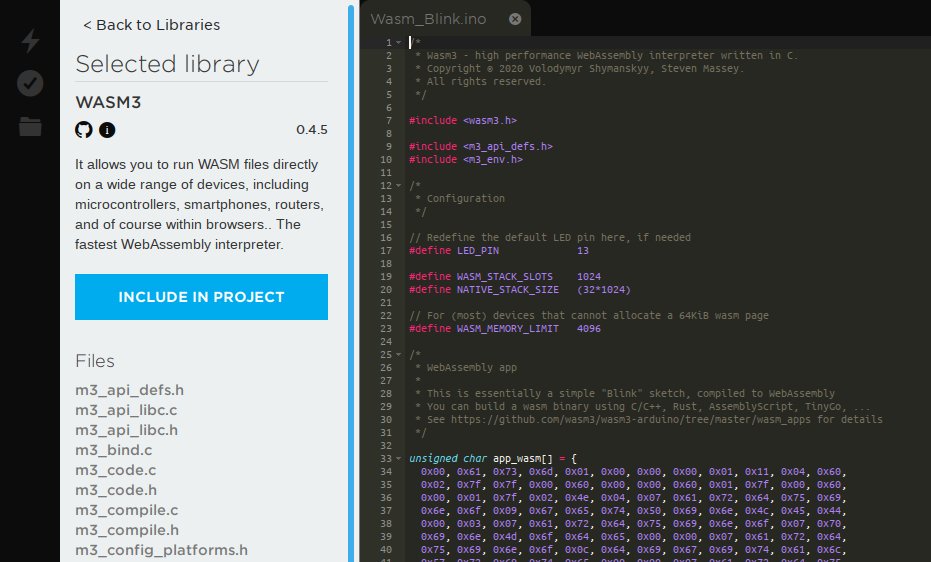Click the checkmark verify sidebar icon
The width and height of the screenshot is (931, 562).
click(30, 83)
